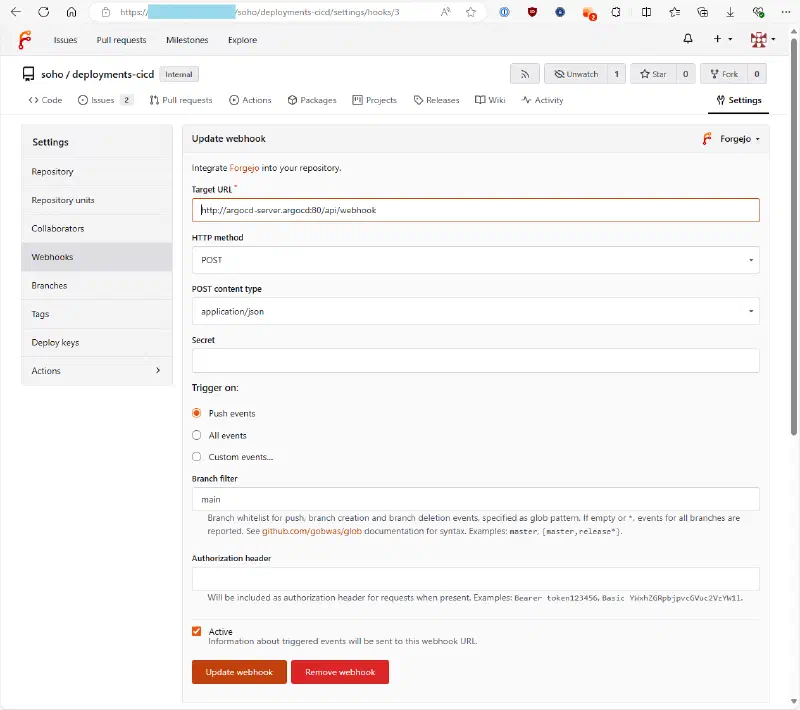800x710 pixels.
Task: Open Deploy keys settings in sidebar
Action: click(96, 343)
